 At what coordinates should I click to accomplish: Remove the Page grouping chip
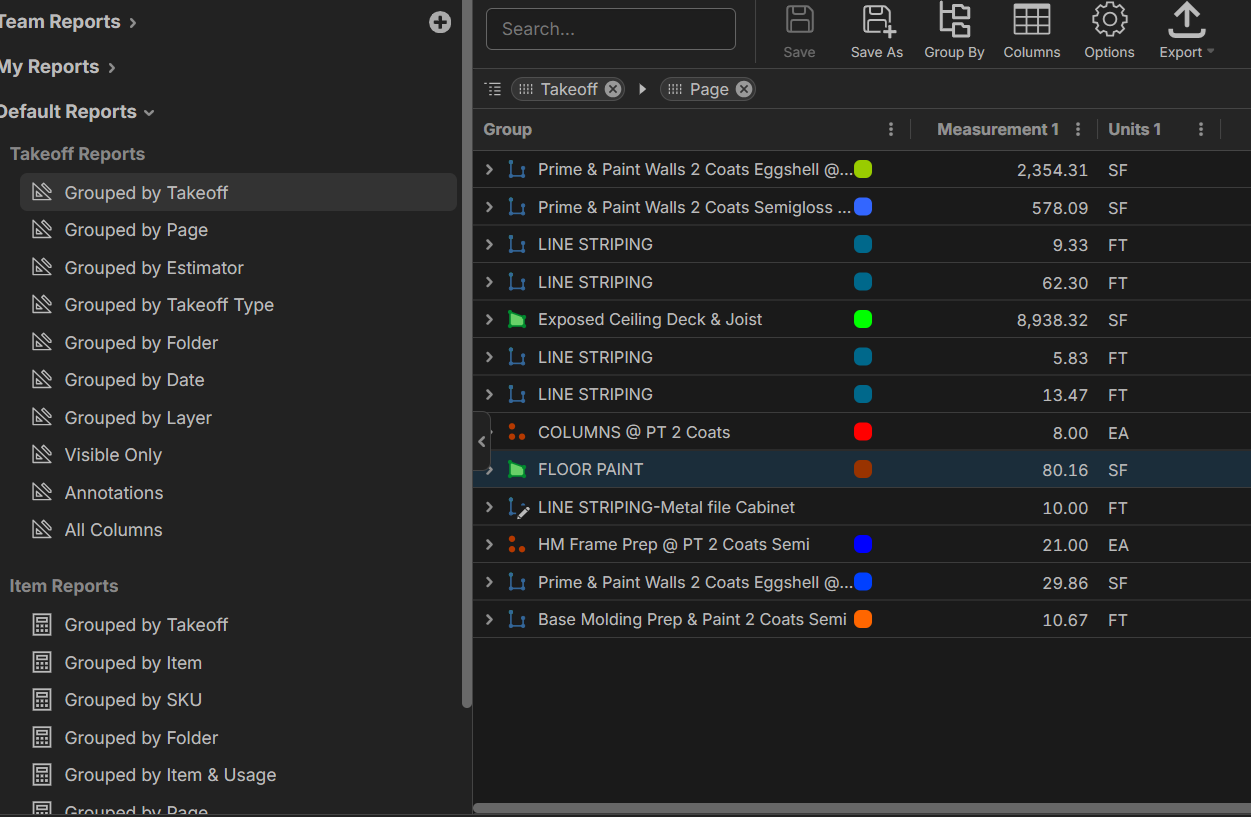pyautogui.click(x=743, y=89)
